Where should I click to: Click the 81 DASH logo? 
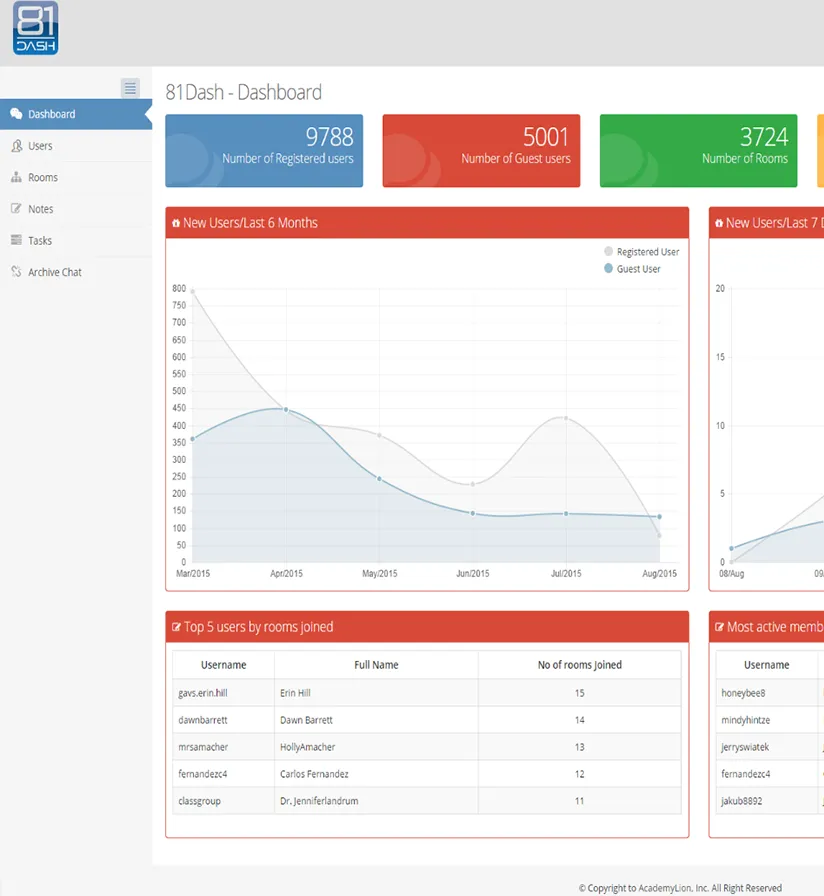pyautogui.click(x=35, y=29)
